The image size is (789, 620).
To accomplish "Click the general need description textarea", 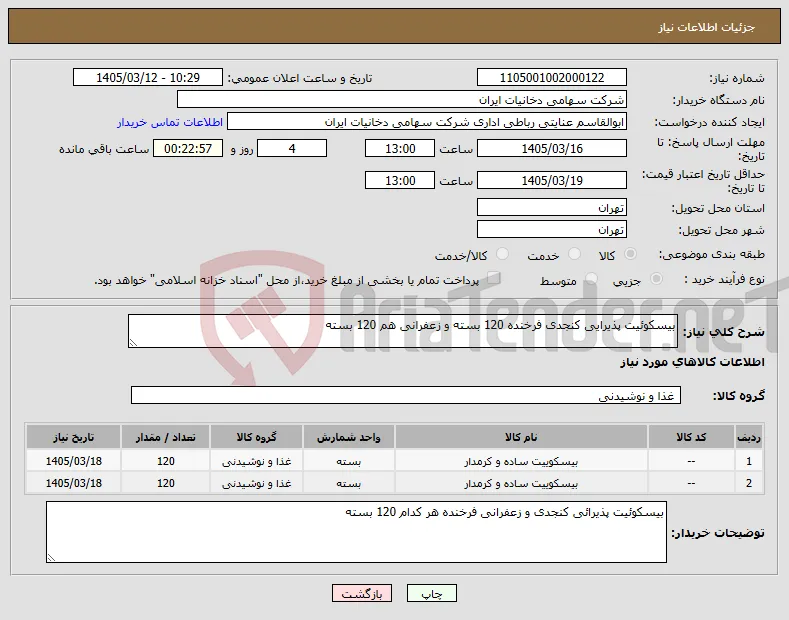I will (x=403, y=331).
